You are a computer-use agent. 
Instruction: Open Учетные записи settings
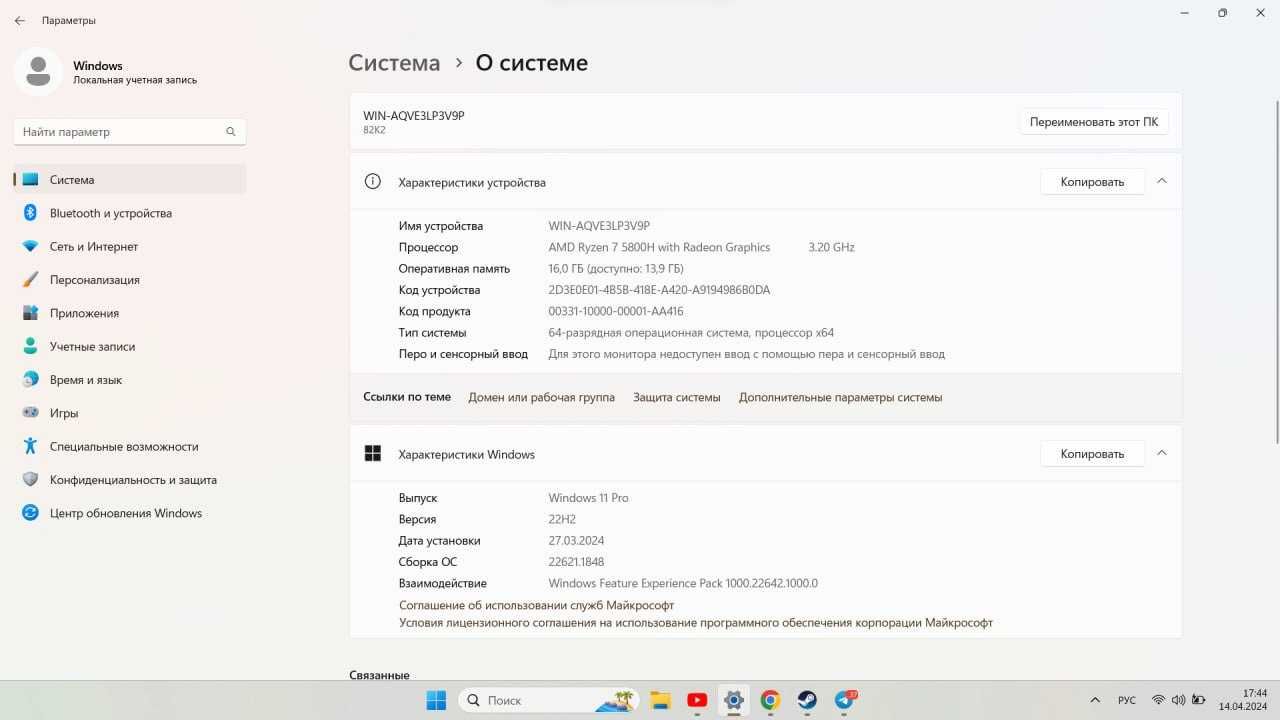[x=130, y=346]
